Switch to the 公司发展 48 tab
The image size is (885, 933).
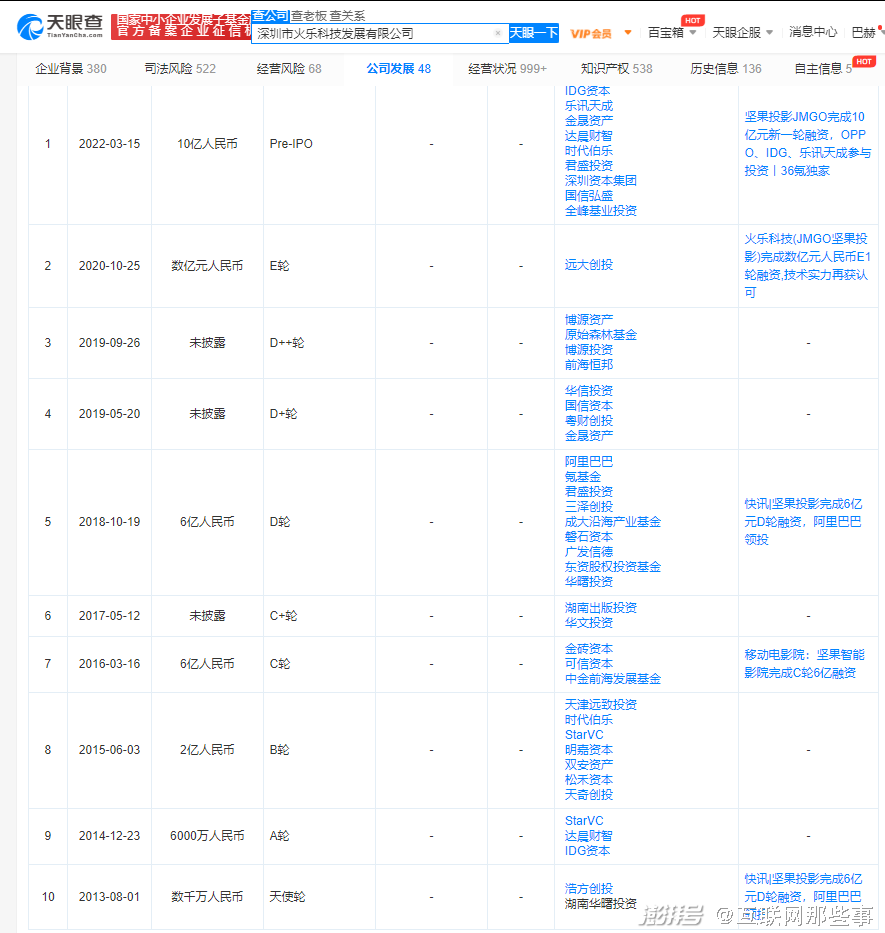click(399, 69)
